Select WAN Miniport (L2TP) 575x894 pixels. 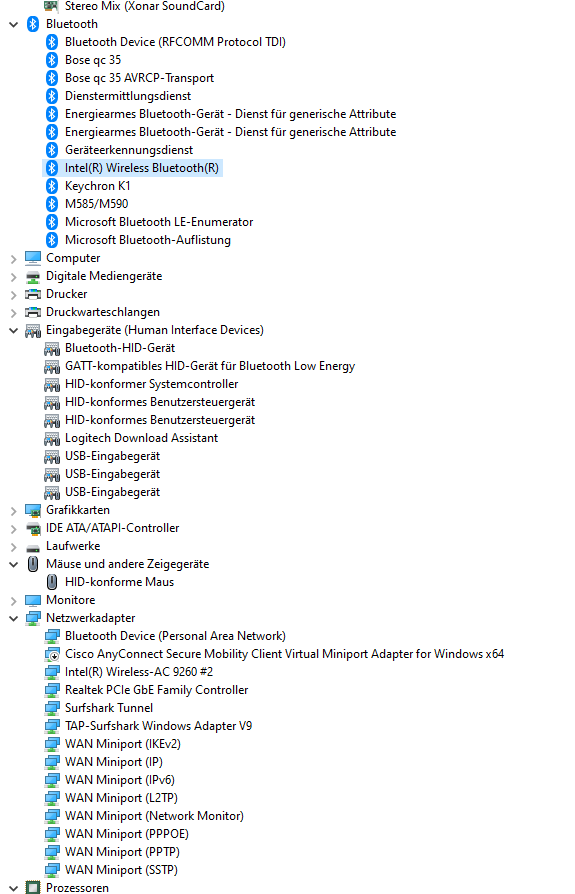pos(121,798)
